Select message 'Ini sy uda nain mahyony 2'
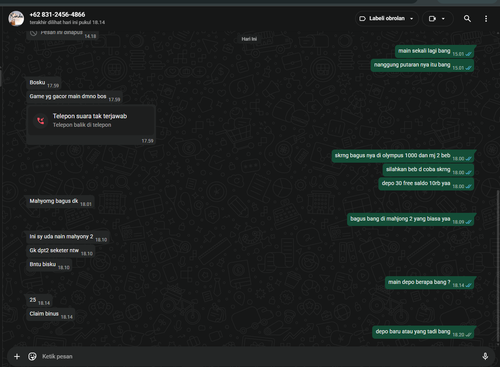 click(x=68, y=237)
